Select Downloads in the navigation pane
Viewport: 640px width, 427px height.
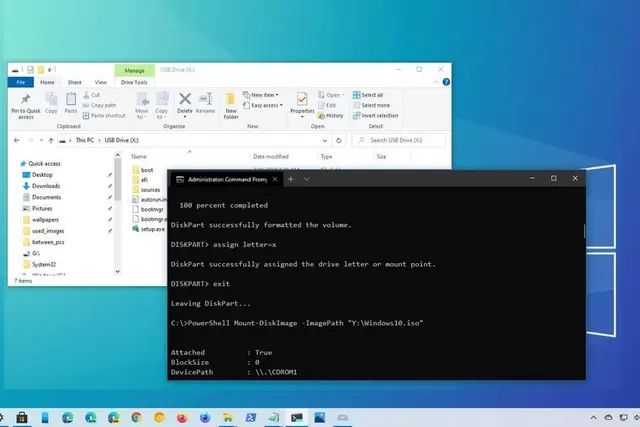click(x=41, y=186)
